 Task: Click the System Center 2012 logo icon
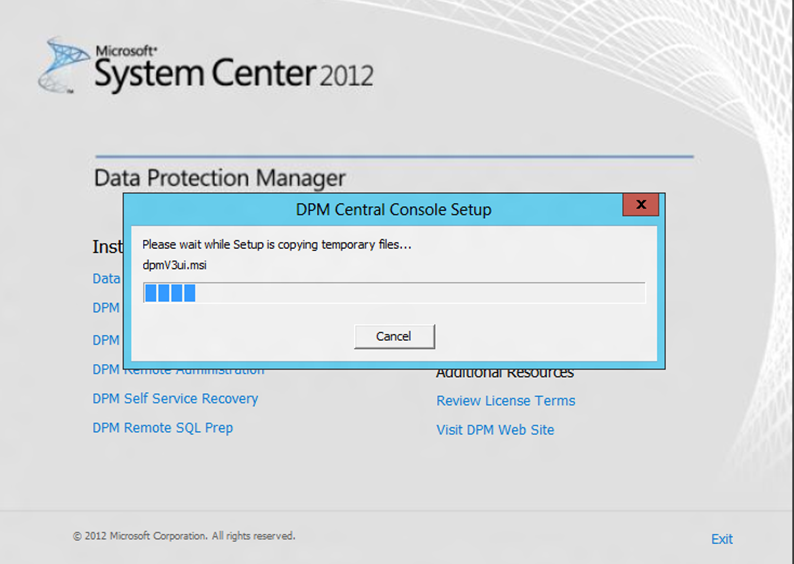[63, 65]
